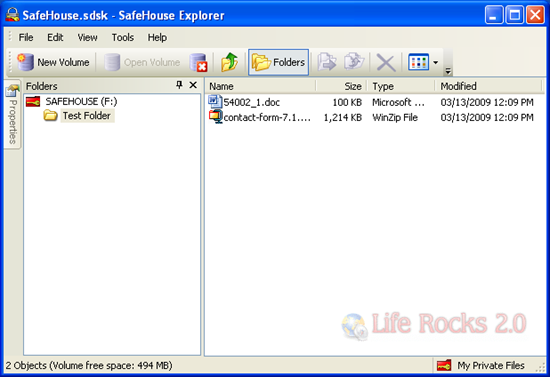Screen dimensions: 550x377
Task: Click the yellow Test Folder icon
Action: [x=51, y=115]
